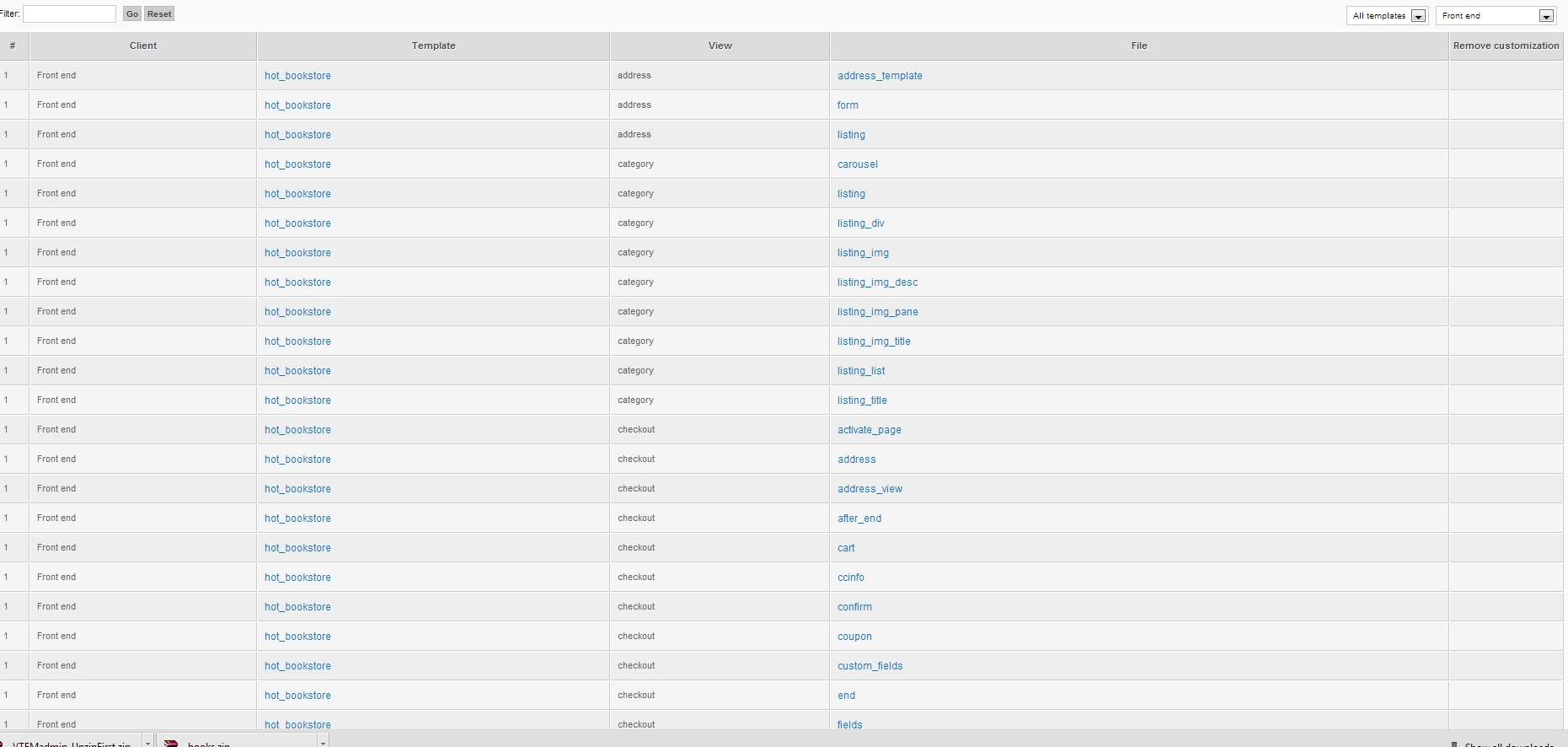The height and width of the screenshot is (747, 1568).
Task: Select the cart file link
Action: click(846, 548)
